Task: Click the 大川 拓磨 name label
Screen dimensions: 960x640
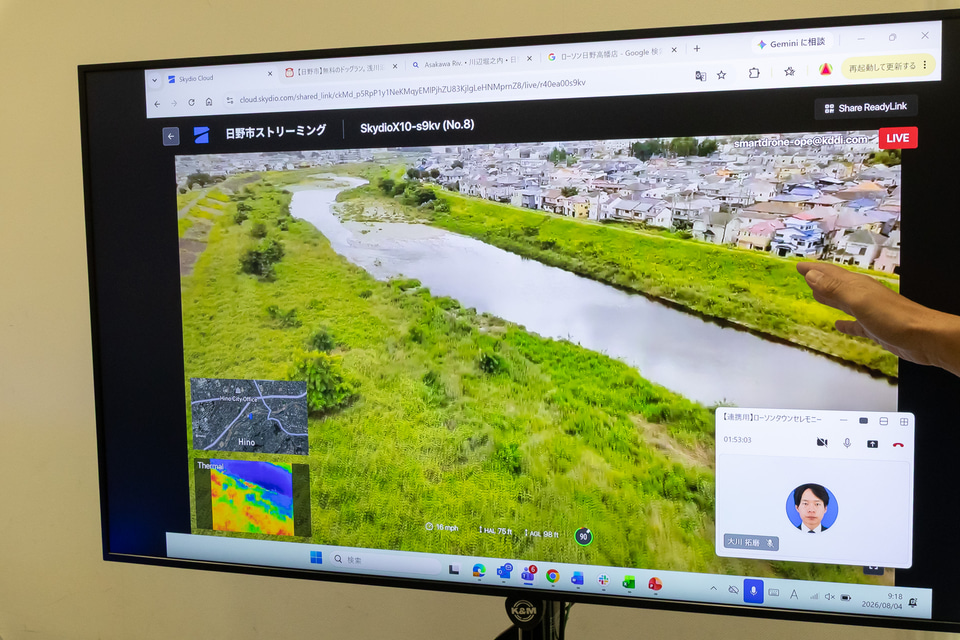Action: click(x=751, y=543)
